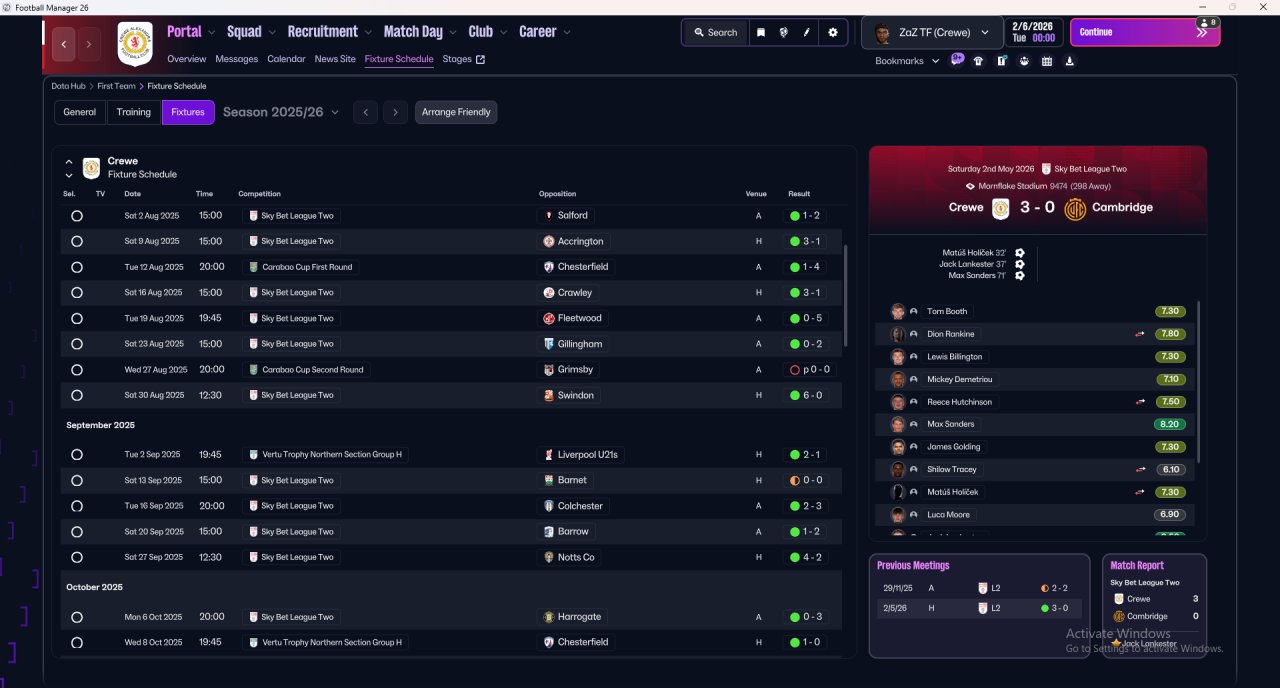1280x688 pixels.
Task: Click the Search button
Action: [x=714, y=32]
